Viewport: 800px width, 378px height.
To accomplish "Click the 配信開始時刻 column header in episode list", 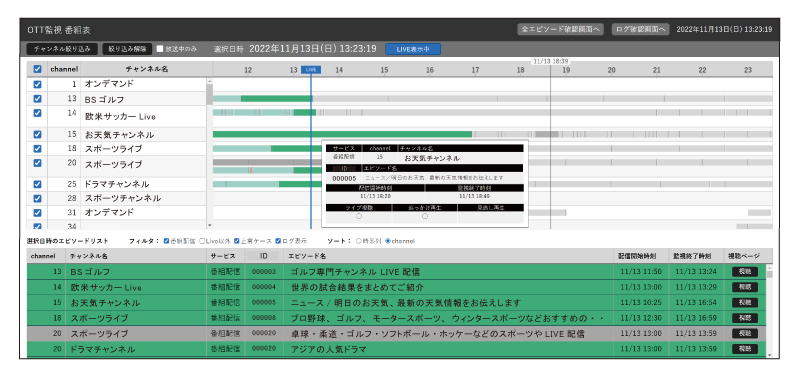I will [x=640, y=256].
